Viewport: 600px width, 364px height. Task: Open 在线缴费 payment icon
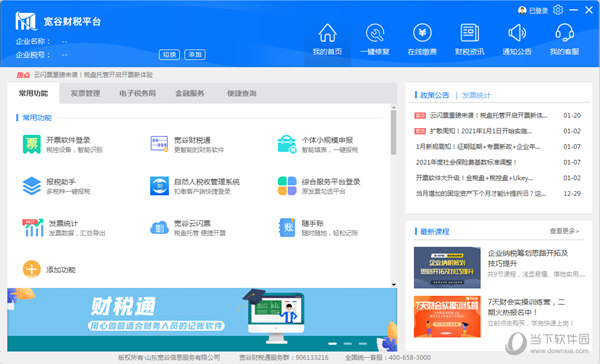click(x=422, y=33)
